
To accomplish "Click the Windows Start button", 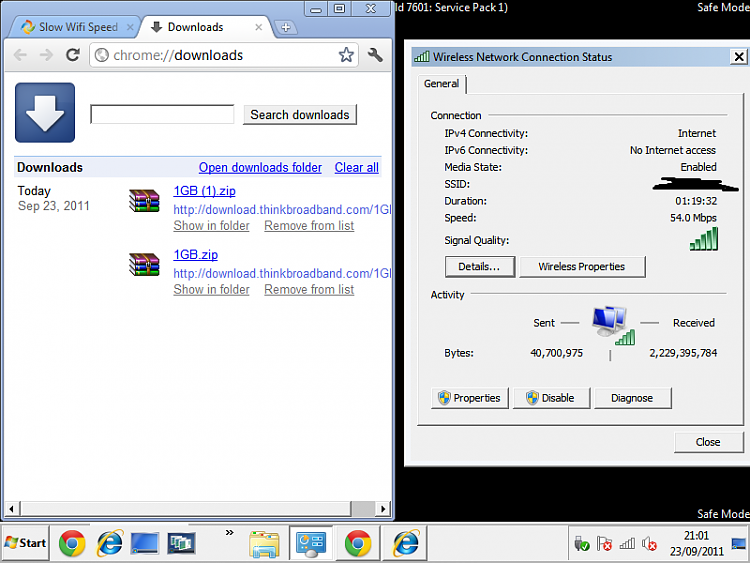I will 25,542.
